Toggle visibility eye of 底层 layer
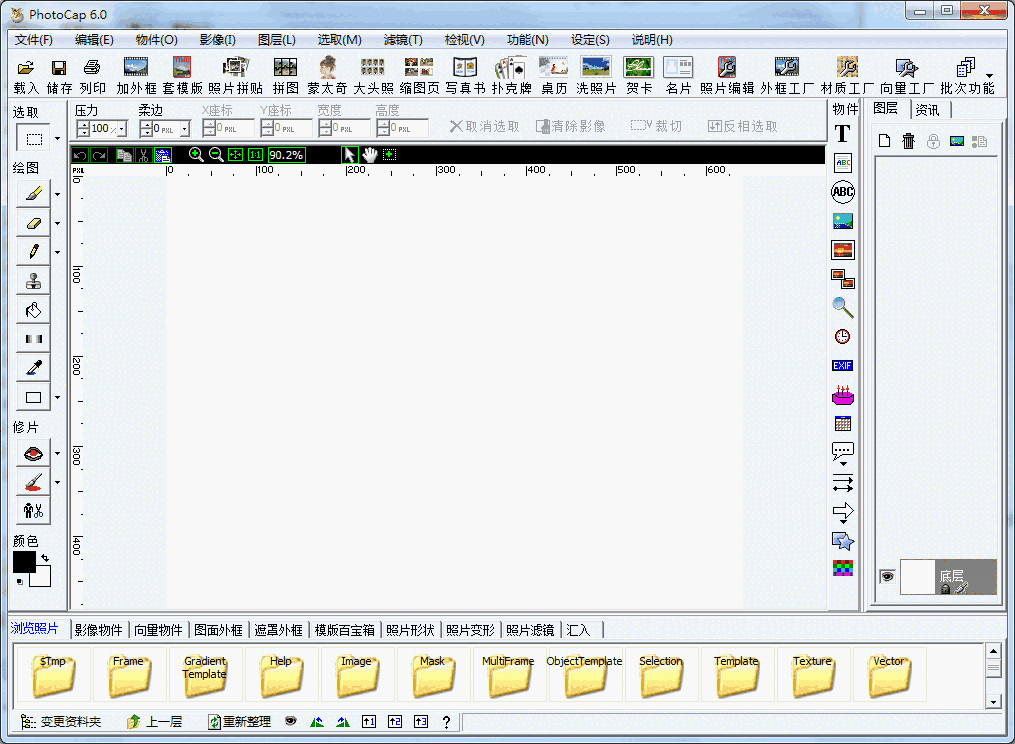The width and height of the screenshot is (1015, 744). tap(887, 576)
